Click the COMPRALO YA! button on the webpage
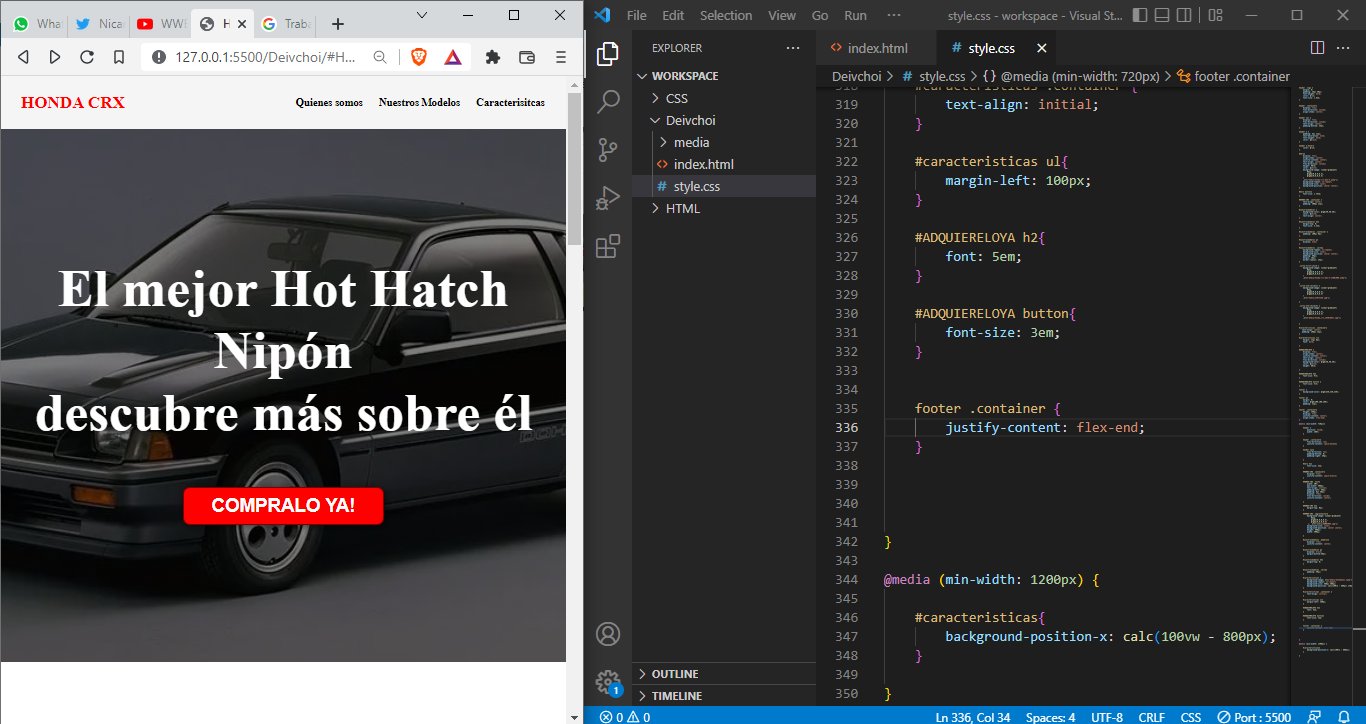This screenshot has height=724, width=1366. (x=283, y=506)
